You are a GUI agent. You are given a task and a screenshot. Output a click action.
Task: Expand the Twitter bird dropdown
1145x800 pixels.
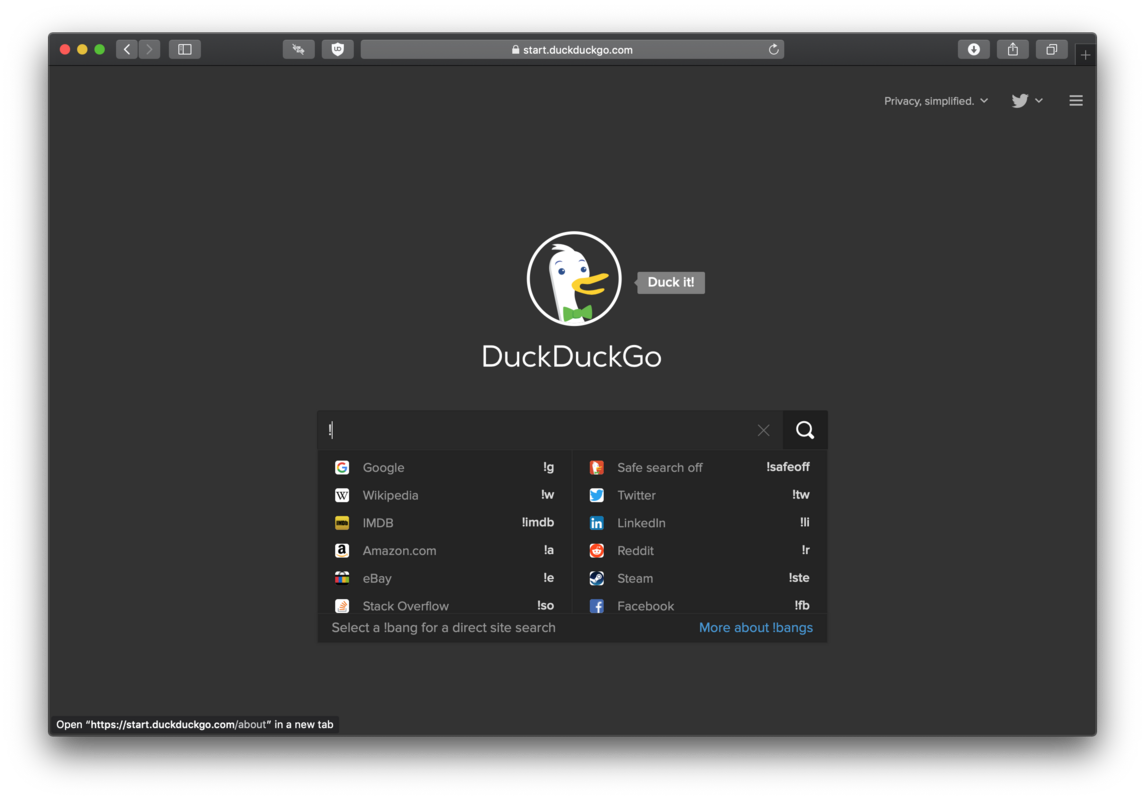(1027, 101)
